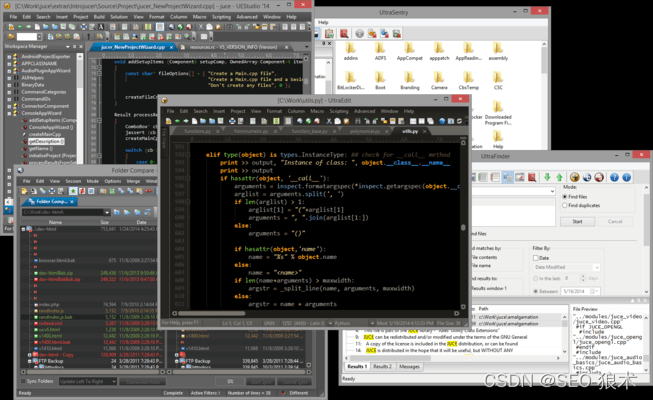The image size is (653, 400).
Task: Click the search path input field in UltraFinder
Action: [513, 191]
